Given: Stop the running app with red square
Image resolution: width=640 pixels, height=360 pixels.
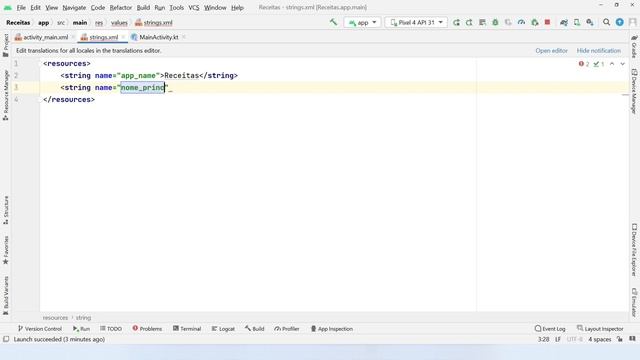Looking at the screenshot, I should click(547, 22).
